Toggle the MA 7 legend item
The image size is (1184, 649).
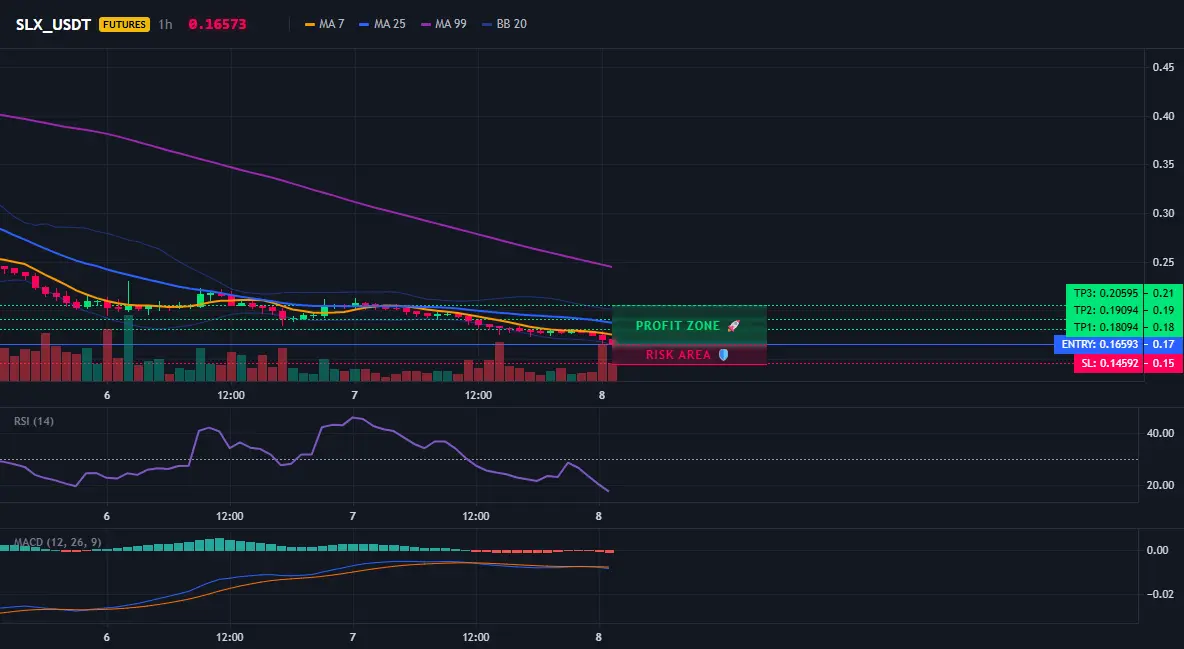325,24
